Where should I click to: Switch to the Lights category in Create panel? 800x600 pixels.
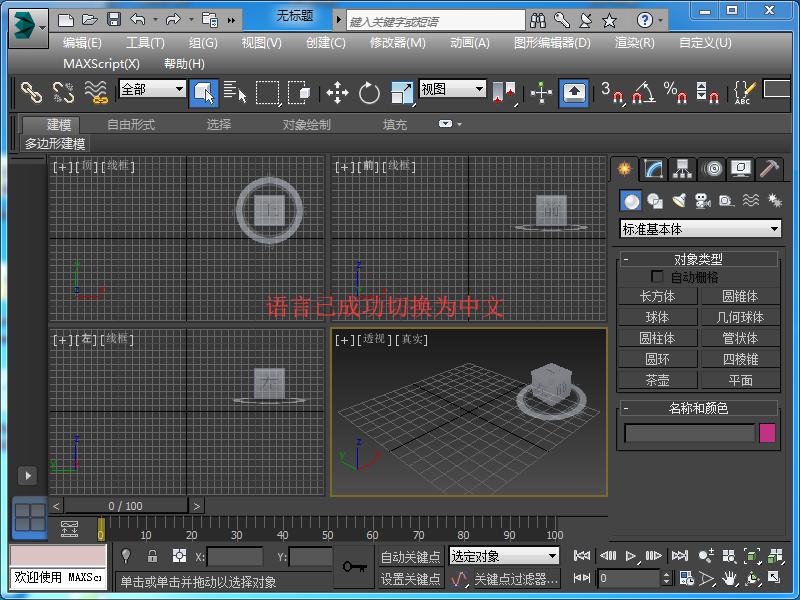pyautogui.click(x=679, y=201)
